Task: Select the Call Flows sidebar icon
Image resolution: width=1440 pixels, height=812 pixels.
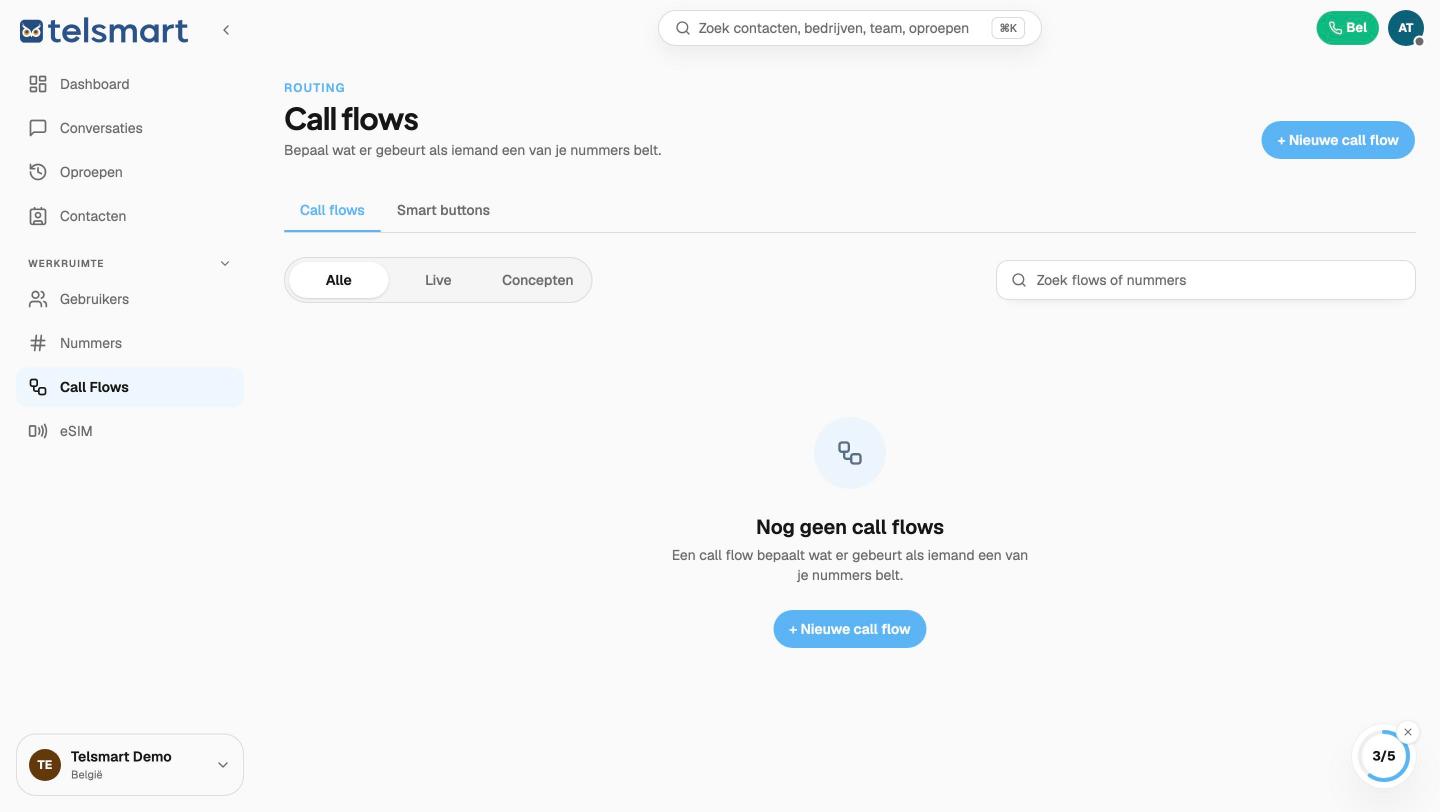Action: point(38,387)
